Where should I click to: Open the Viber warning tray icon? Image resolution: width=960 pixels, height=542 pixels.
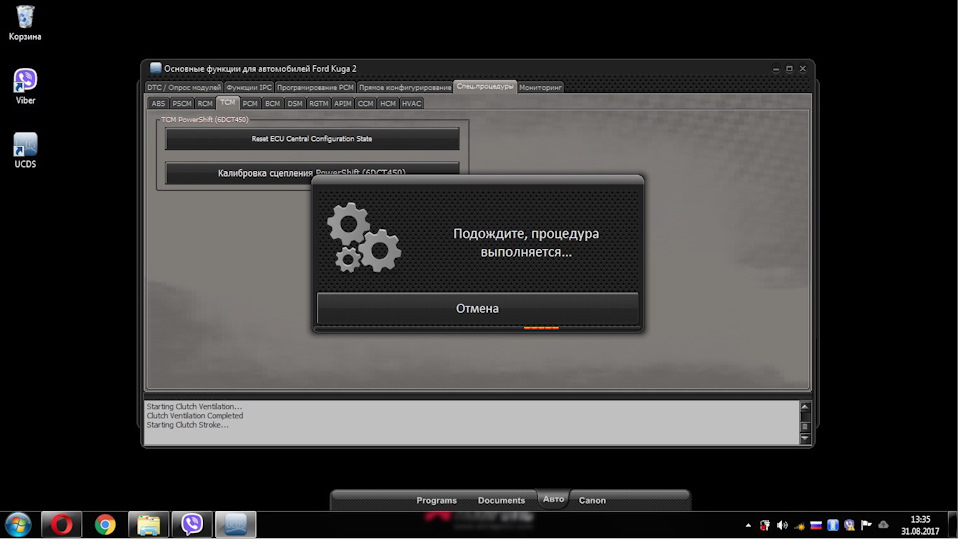(x=849, y=525)
